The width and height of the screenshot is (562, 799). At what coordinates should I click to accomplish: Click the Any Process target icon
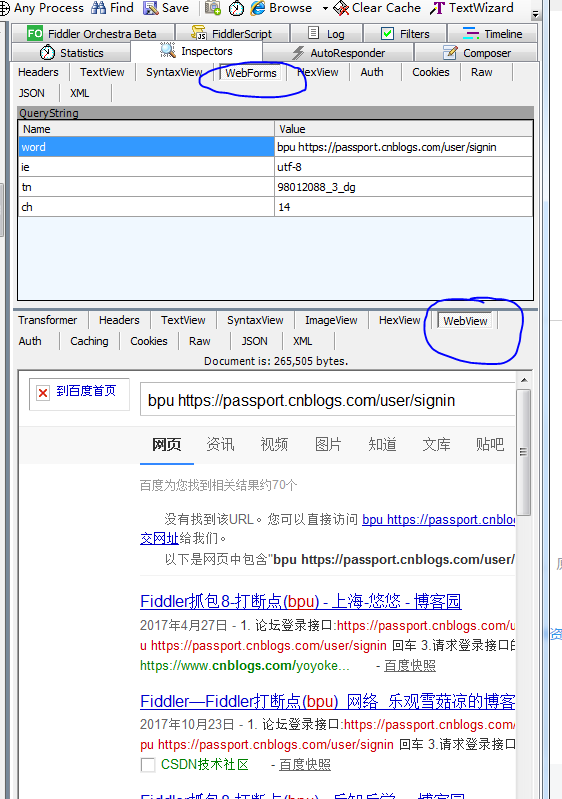pyautogui.click(x=4, y=8)
